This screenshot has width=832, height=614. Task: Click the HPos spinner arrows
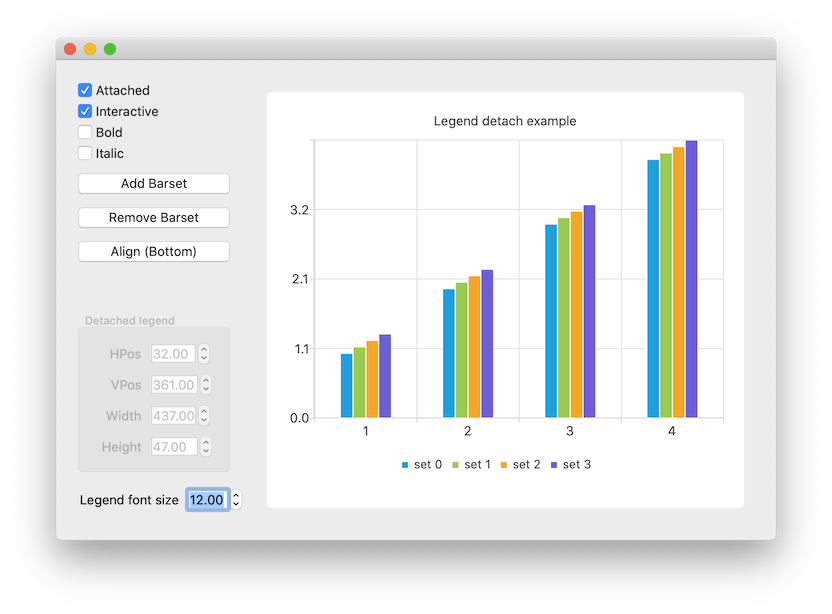(x=204, y=353)
